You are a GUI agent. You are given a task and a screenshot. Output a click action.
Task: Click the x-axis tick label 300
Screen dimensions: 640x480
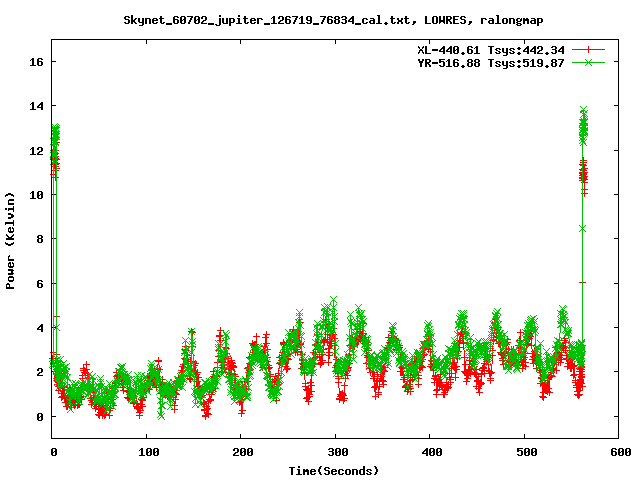pyautogui.click(x=337, y=452)
